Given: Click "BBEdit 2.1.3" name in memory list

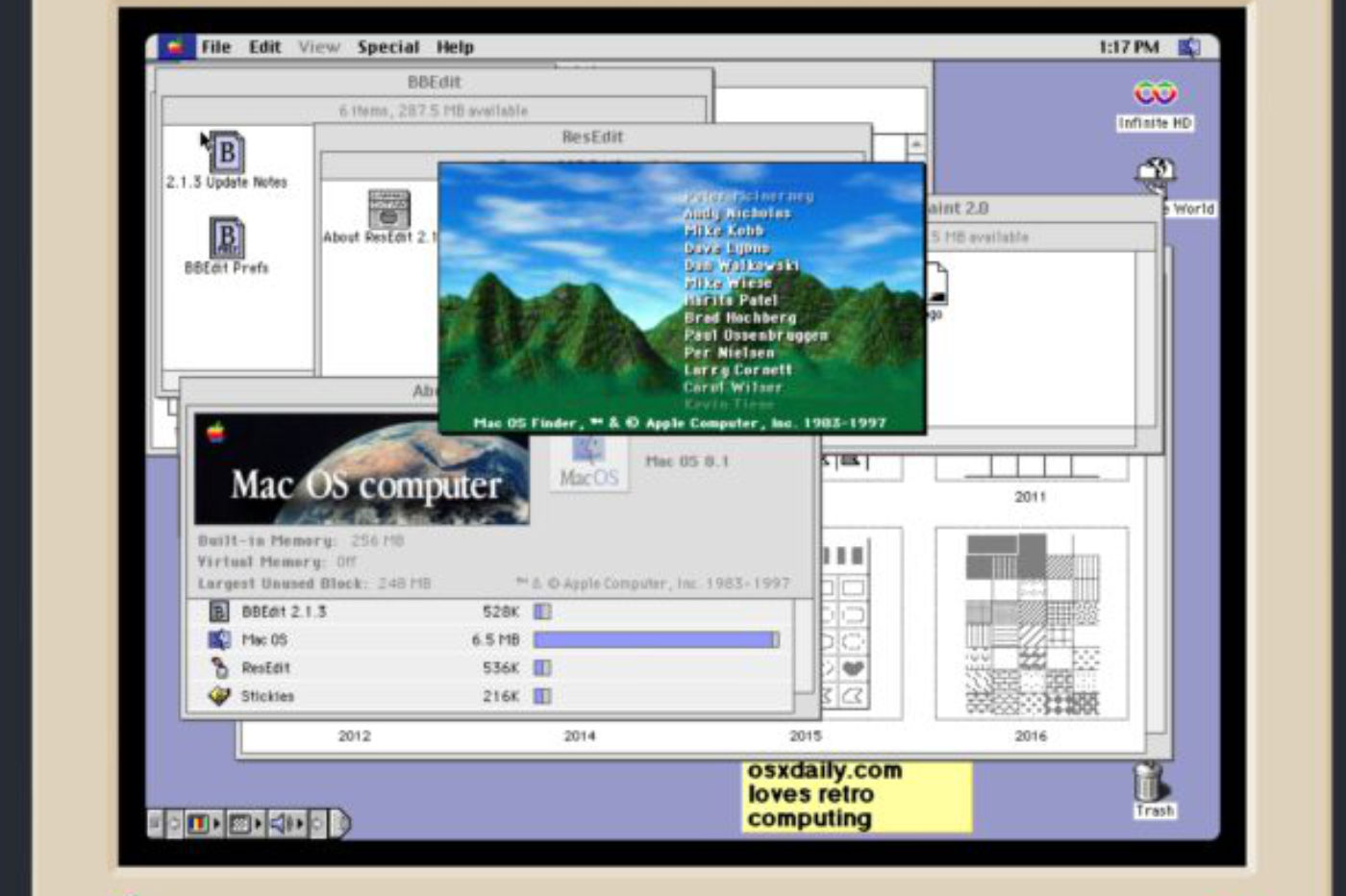Looking at the screenshot, I should (x=284, y=611).
